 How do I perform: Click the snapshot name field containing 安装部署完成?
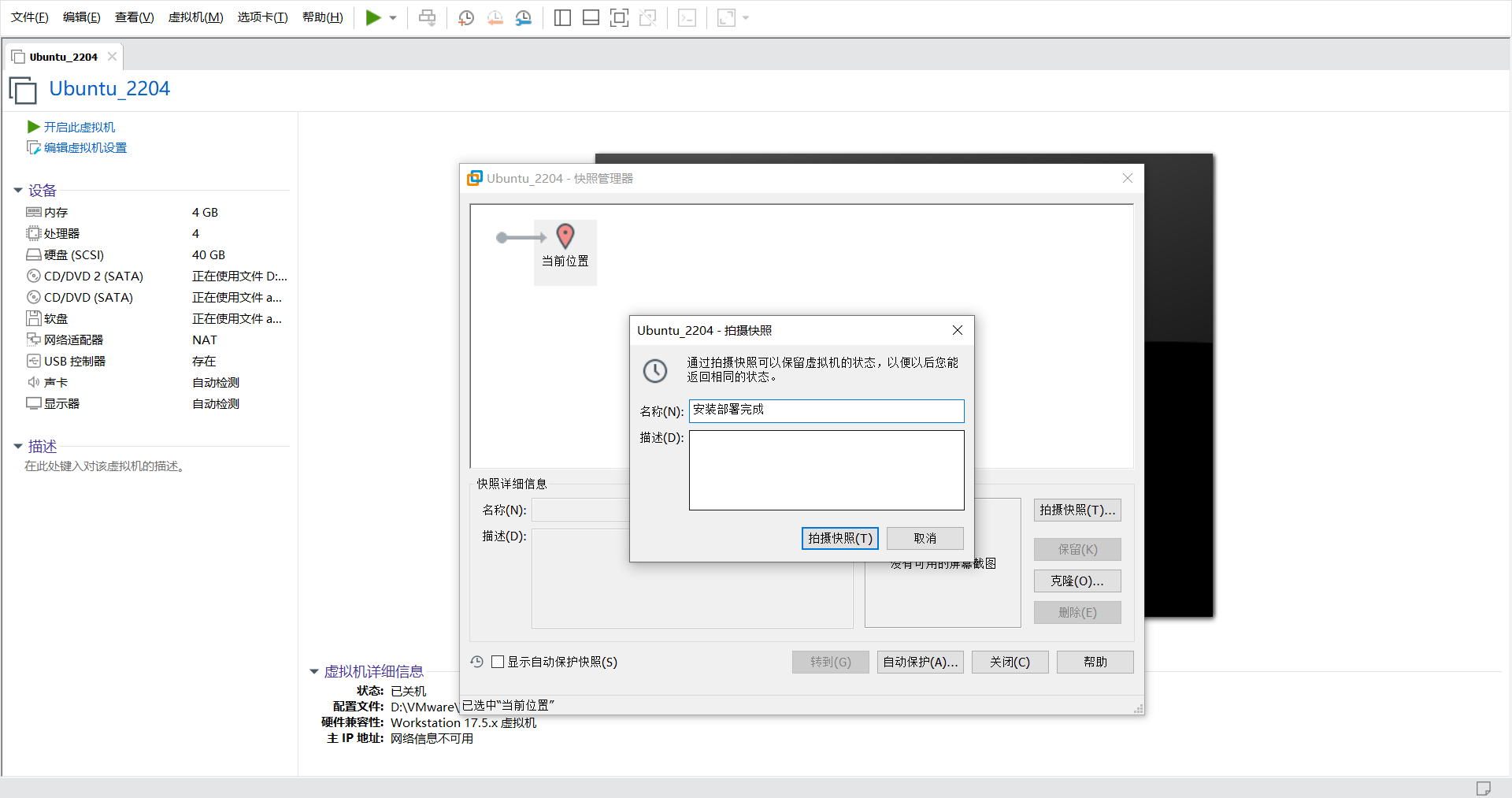827,411
